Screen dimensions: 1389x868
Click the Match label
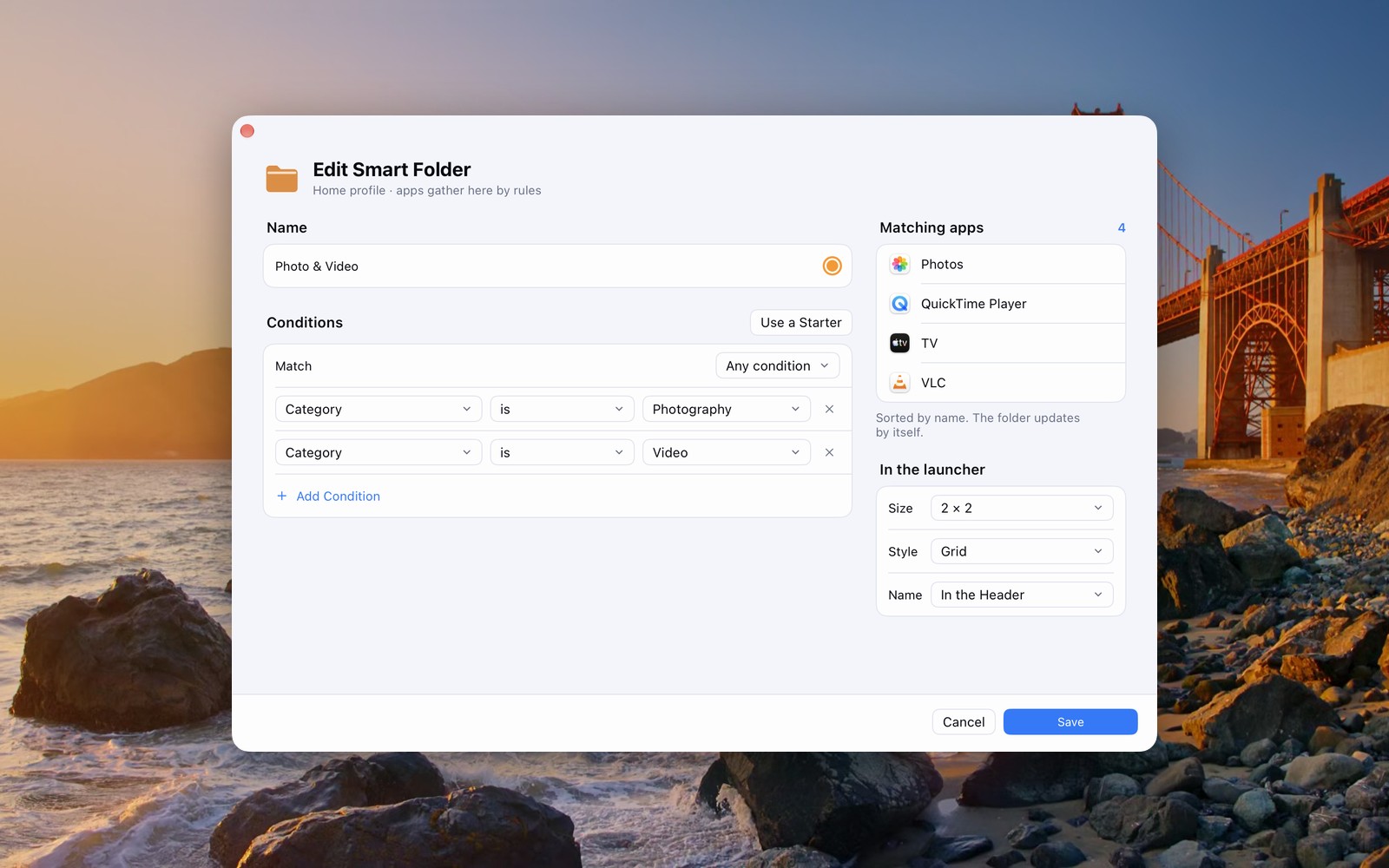pyautogui.click(x=293, y=365)
